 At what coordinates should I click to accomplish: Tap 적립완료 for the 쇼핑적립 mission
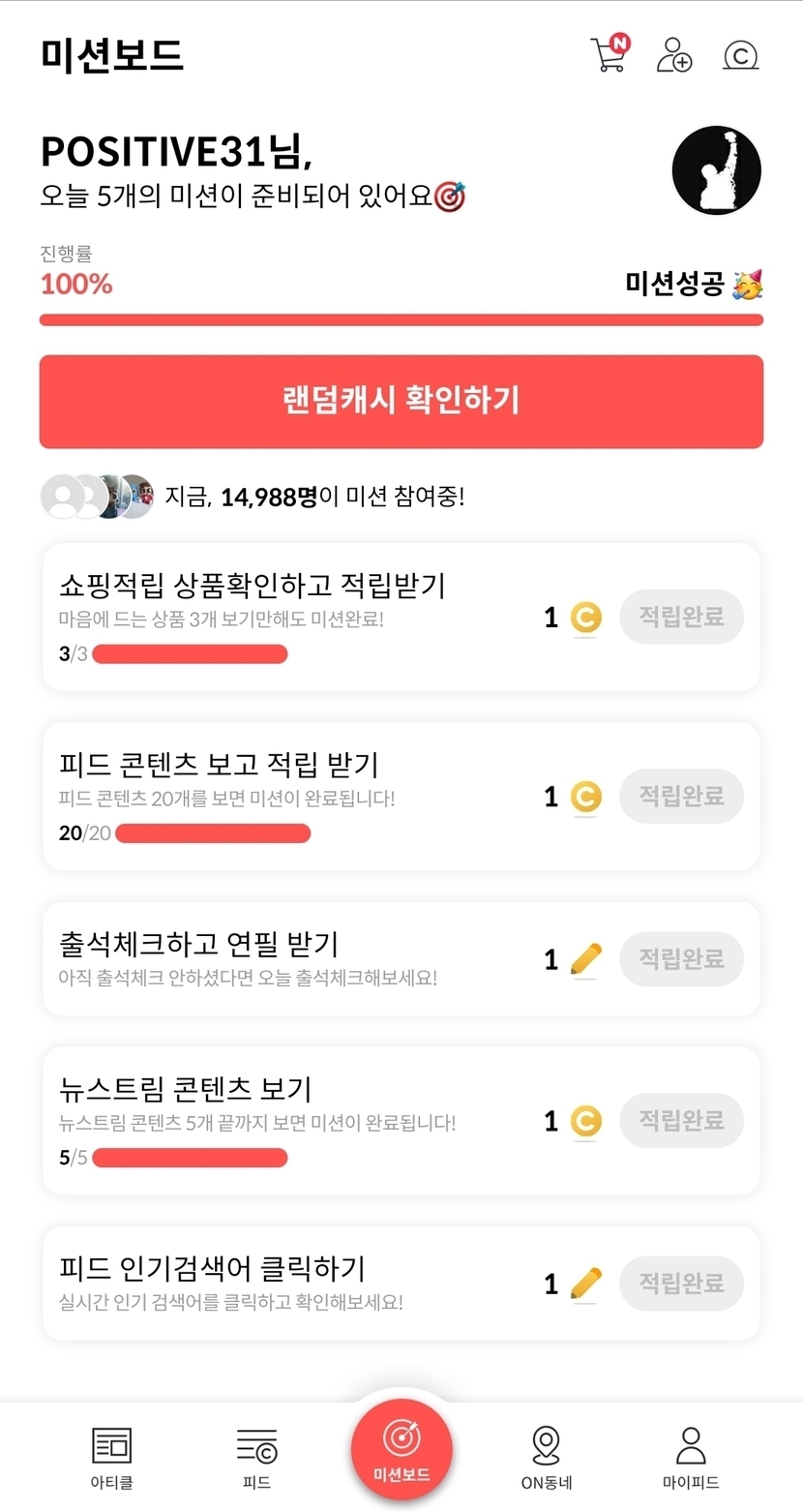coord(681,617)
